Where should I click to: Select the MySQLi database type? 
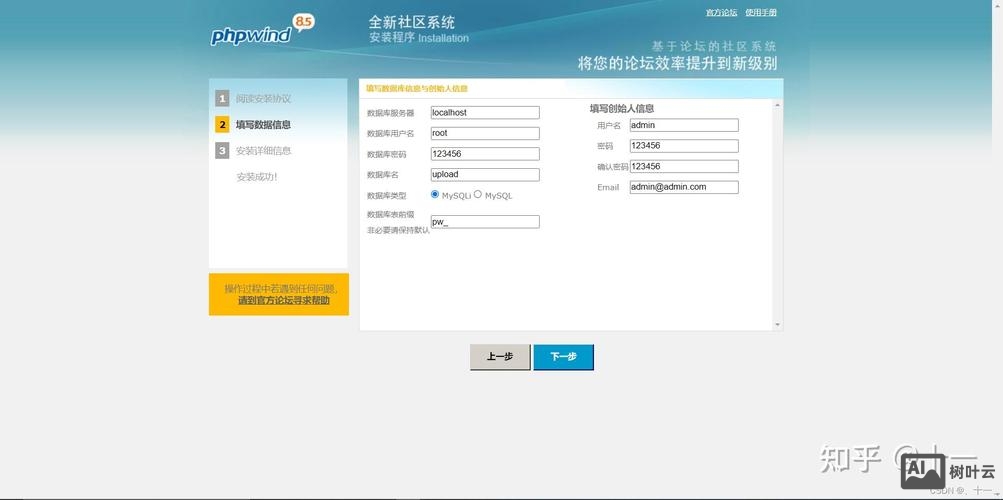[x=435, y=195]
